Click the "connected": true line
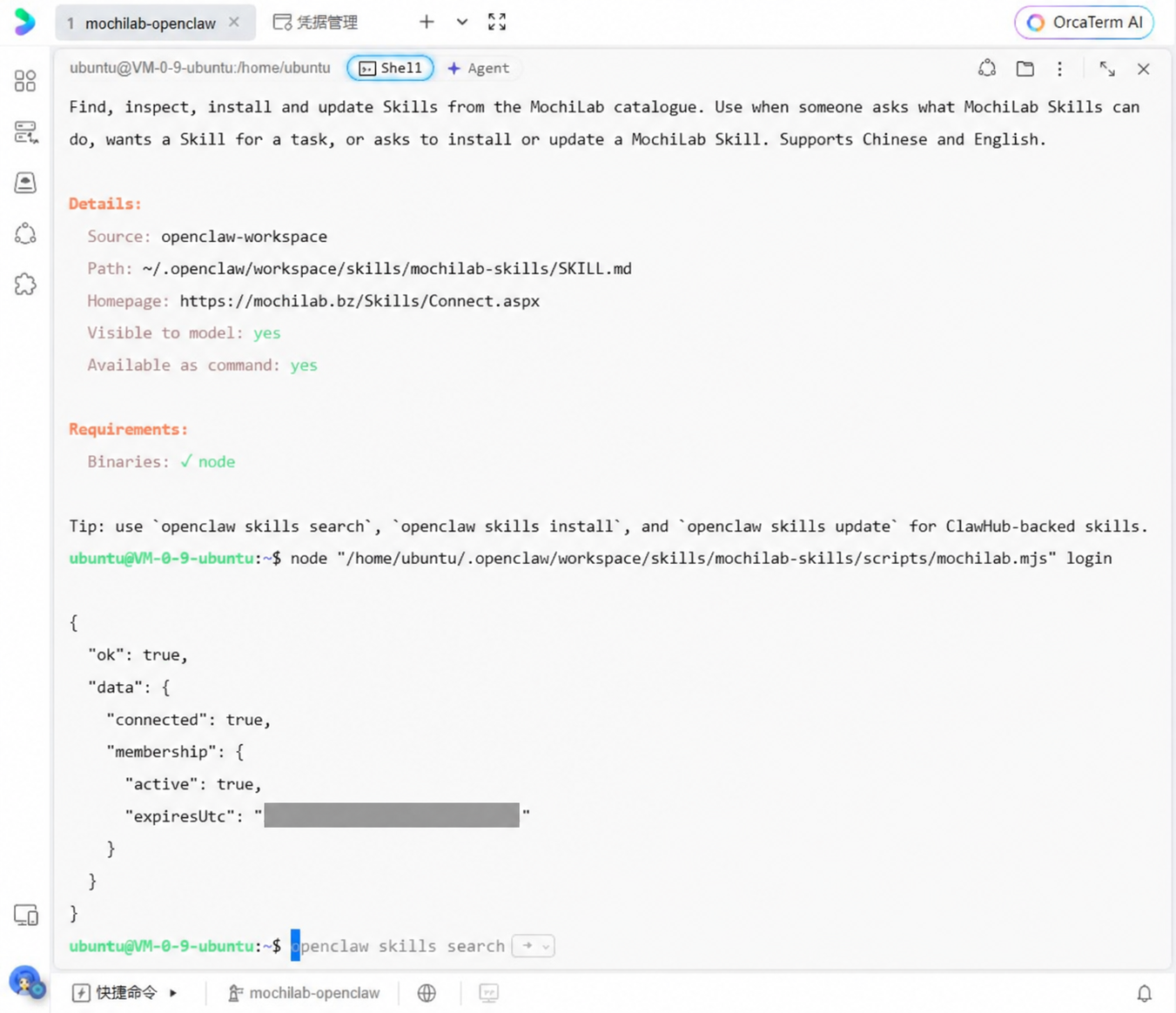Viewport: 1176px width, 1013px height. point(189,720)
